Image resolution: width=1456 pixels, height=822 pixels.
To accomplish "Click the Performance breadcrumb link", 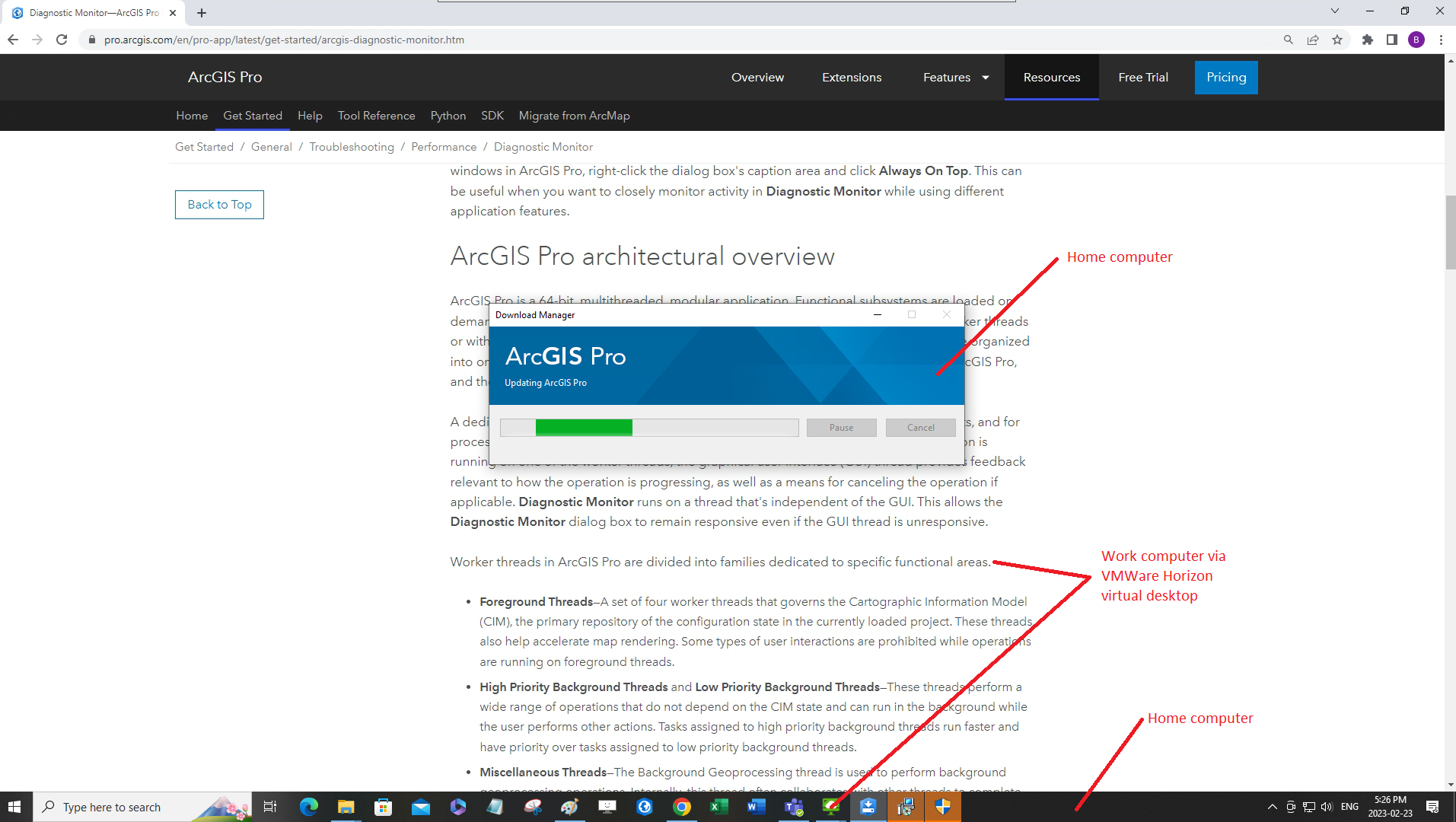I will 444,147.
